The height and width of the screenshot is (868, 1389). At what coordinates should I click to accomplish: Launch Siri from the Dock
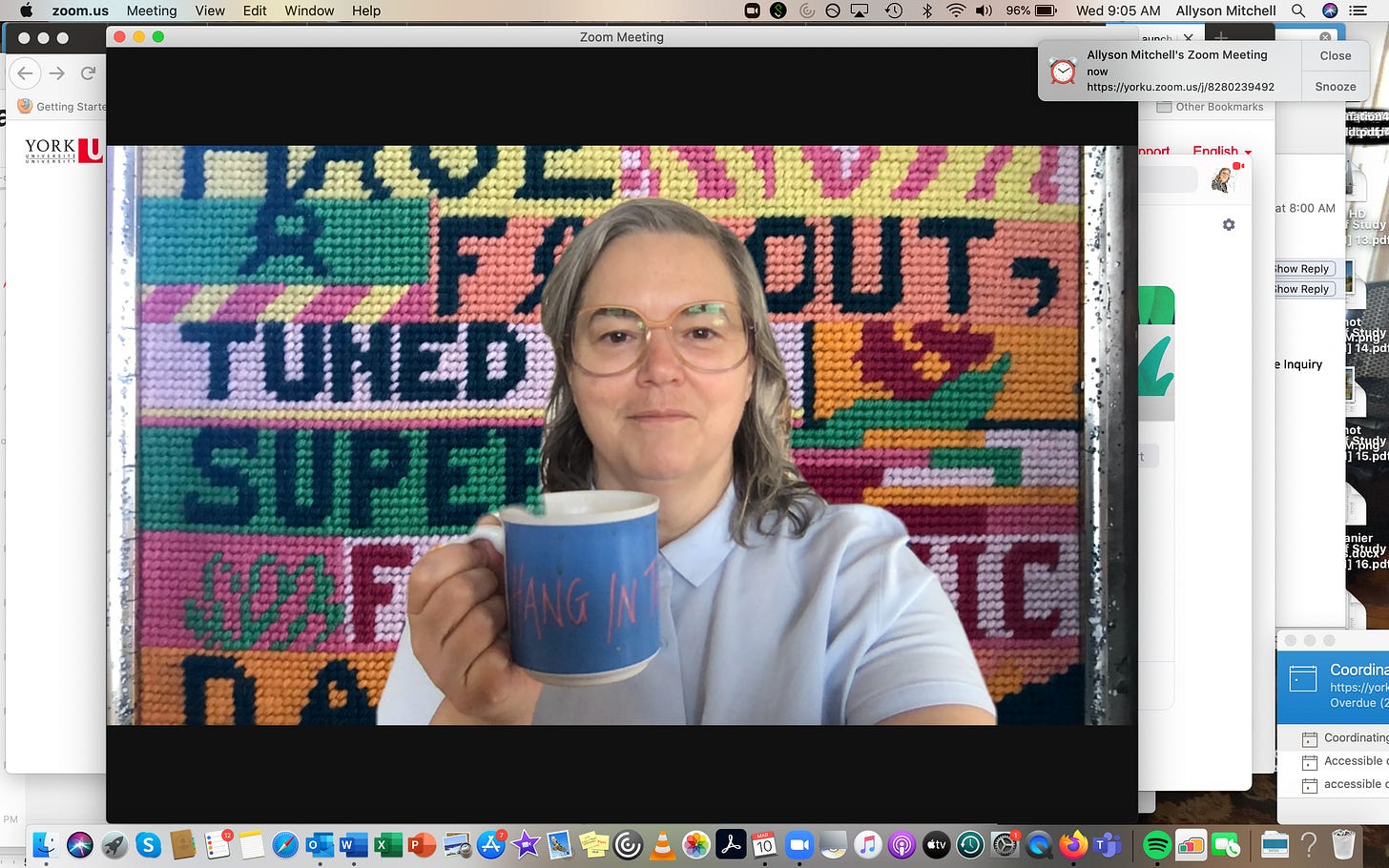click(80, 844)
